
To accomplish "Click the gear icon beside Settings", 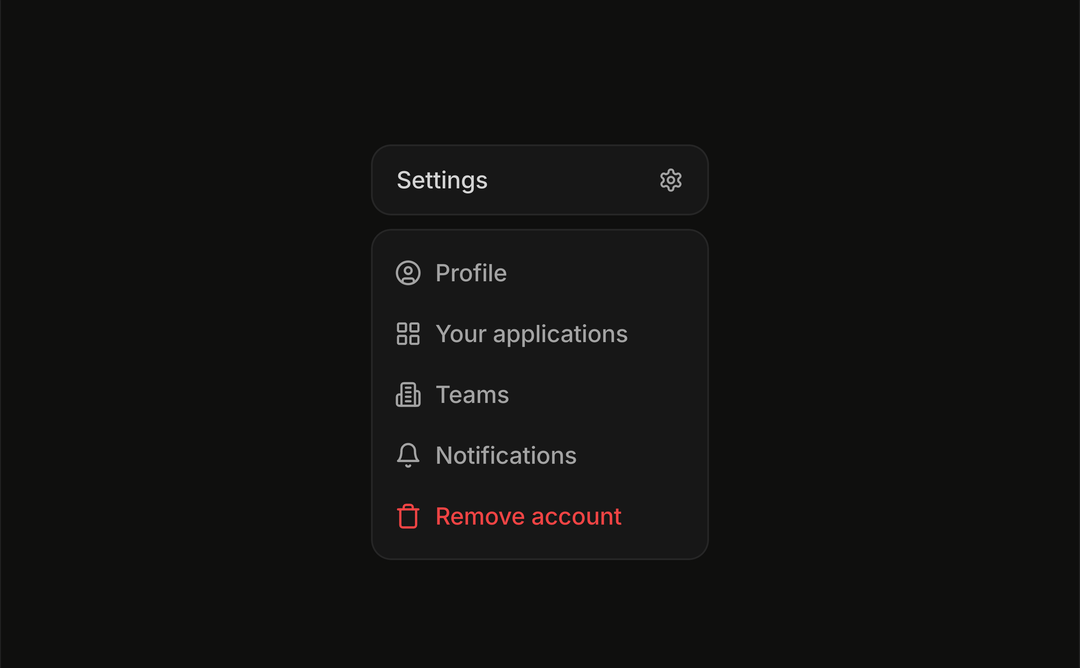I will tap(671, 180).
